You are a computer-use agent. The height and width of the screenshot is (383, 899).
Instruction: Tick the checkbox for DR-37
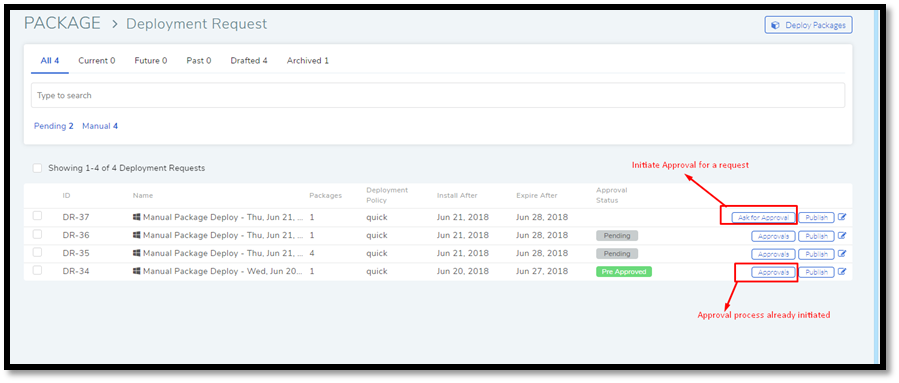(37, 216)
